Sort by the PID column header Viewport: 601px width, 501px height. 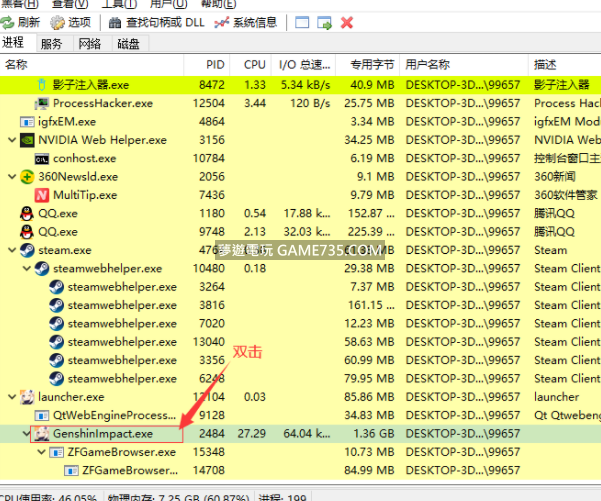[215, 65]
